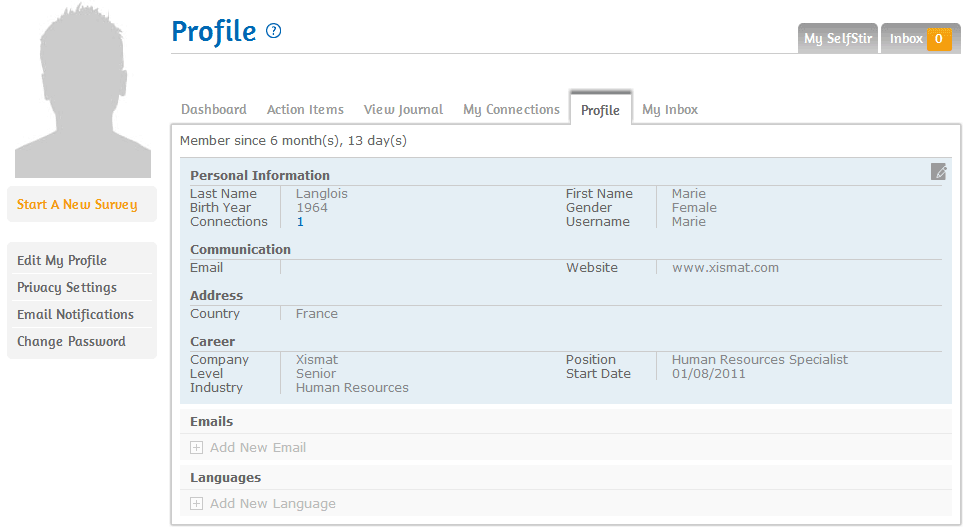Start A New Survey from the sidebar
The image size is (967, 530).
pyautogui.click(x=77, y=205)
